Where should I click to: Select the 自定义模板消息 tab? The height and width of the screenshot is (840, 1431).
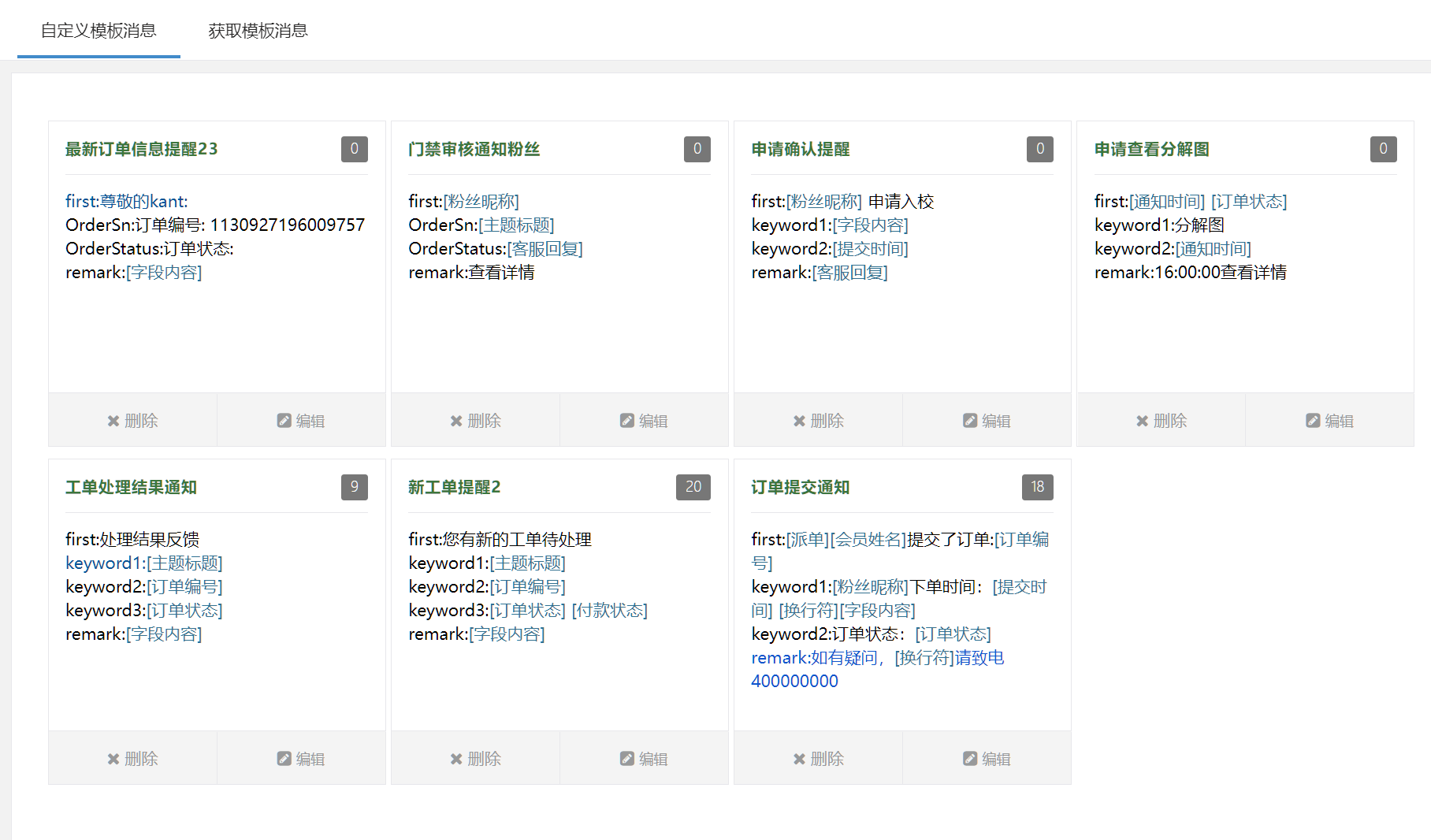98,31
